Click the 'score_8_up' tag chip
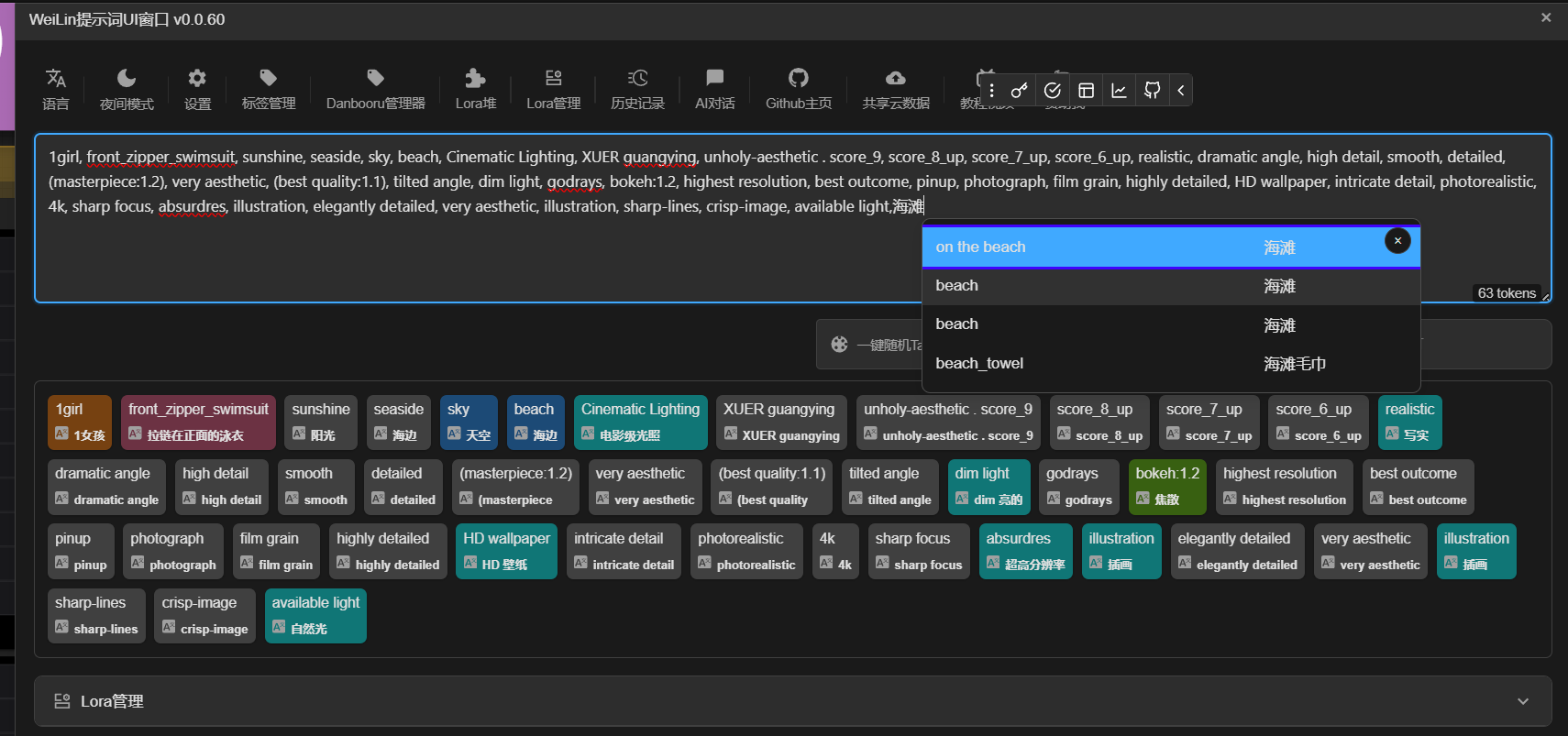The width and height of the screenshot is (1568, 736). [x=1099, y=422]
